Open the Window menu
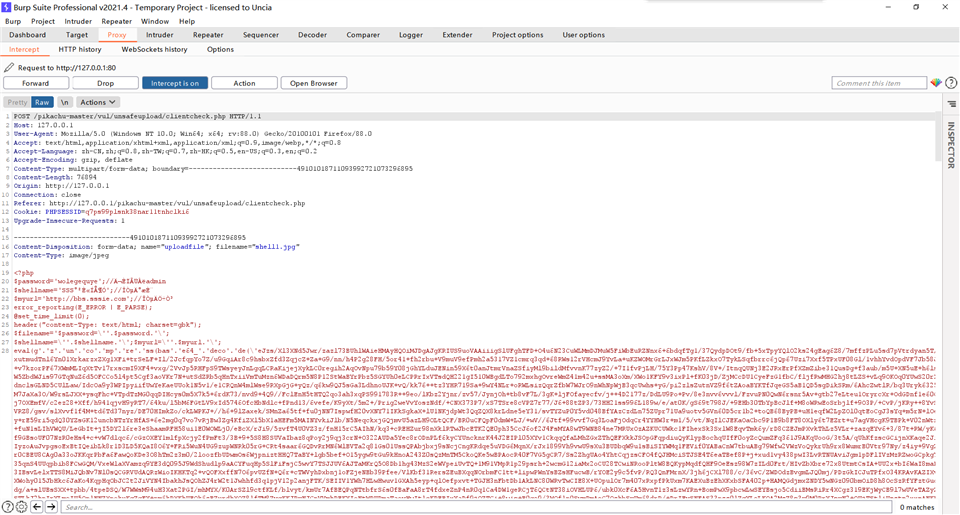This screenshot has height=515, width=960. coord(155,21)
